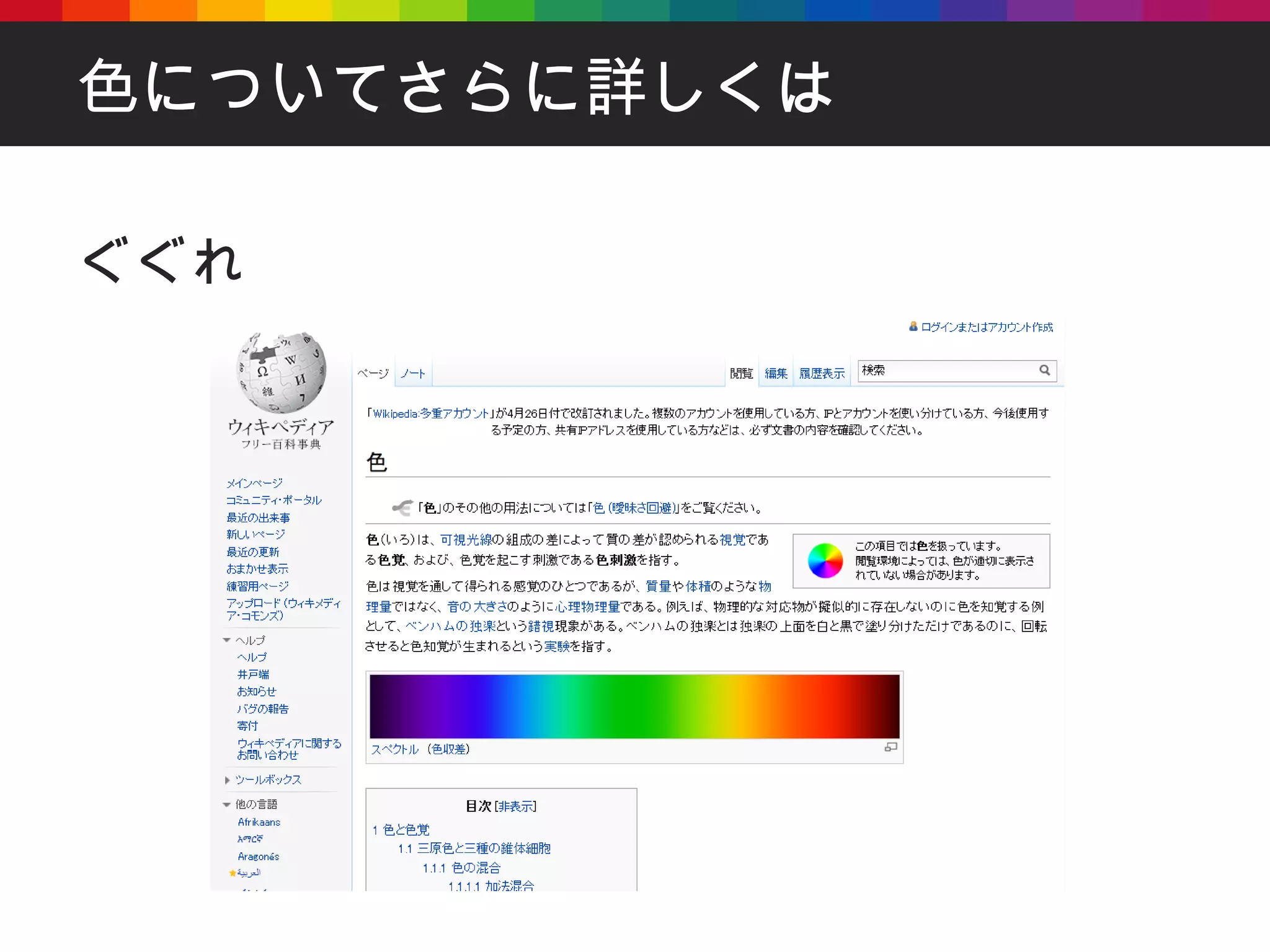Open 最近の出来事 link

point(258,517)
